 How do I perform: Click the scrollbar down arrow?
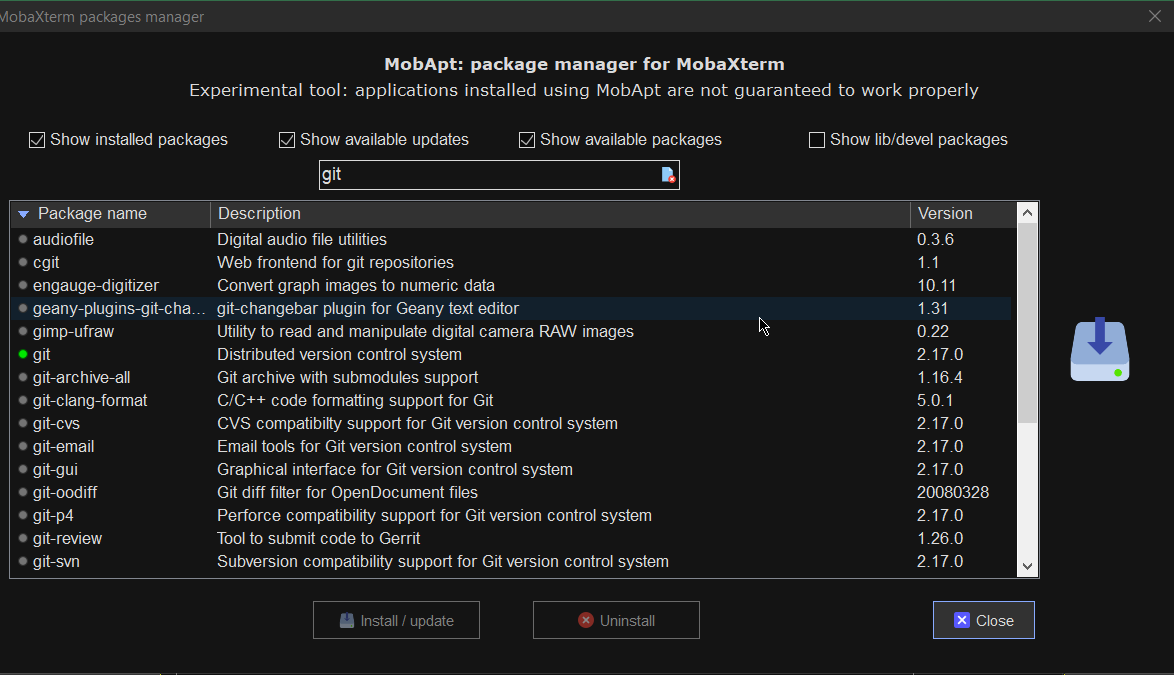1027,566
